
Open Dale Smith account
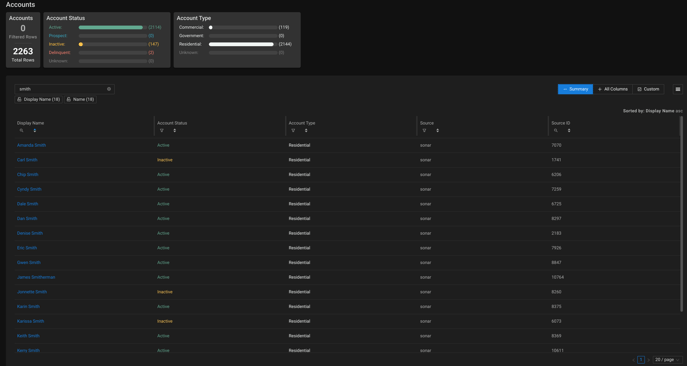(27, 204)
